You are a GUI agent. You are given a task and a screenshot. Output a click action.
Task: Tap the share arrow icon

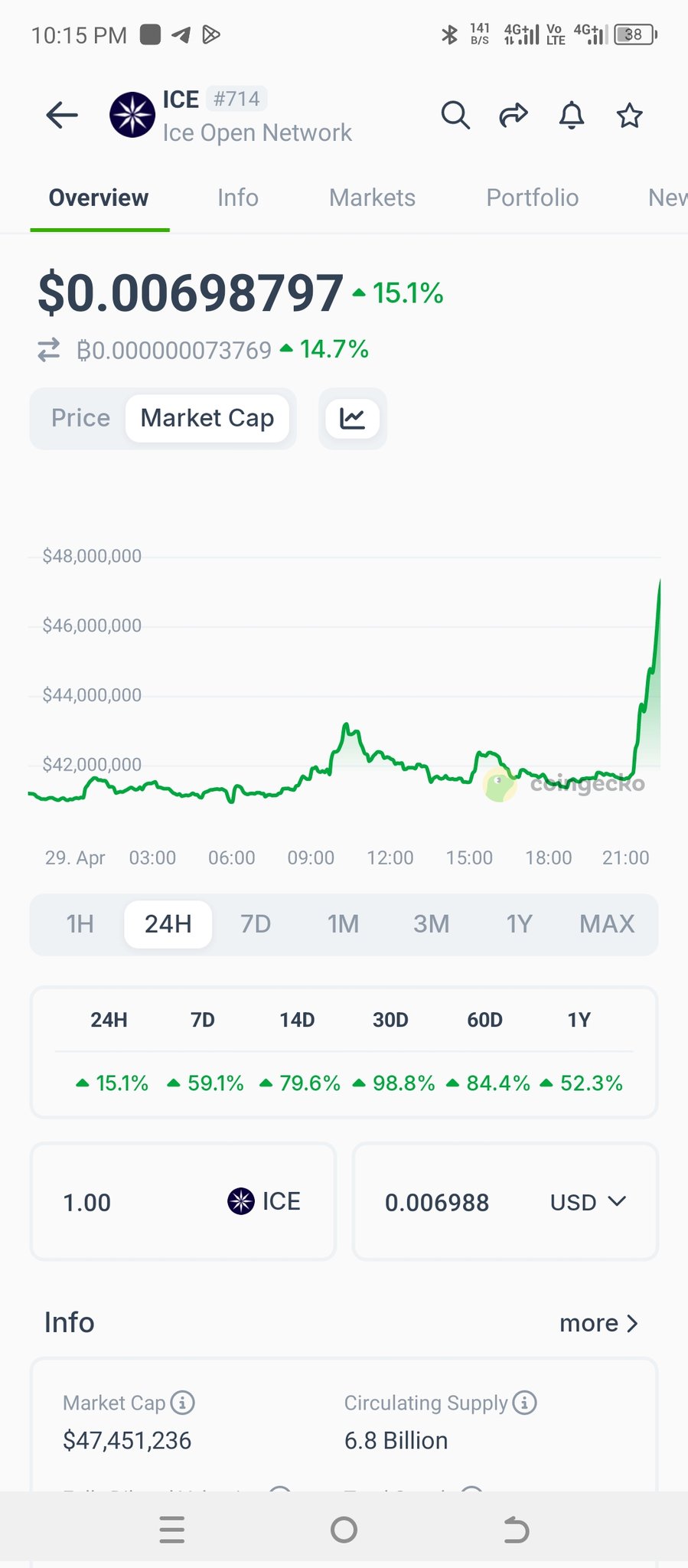pos(514,116)
